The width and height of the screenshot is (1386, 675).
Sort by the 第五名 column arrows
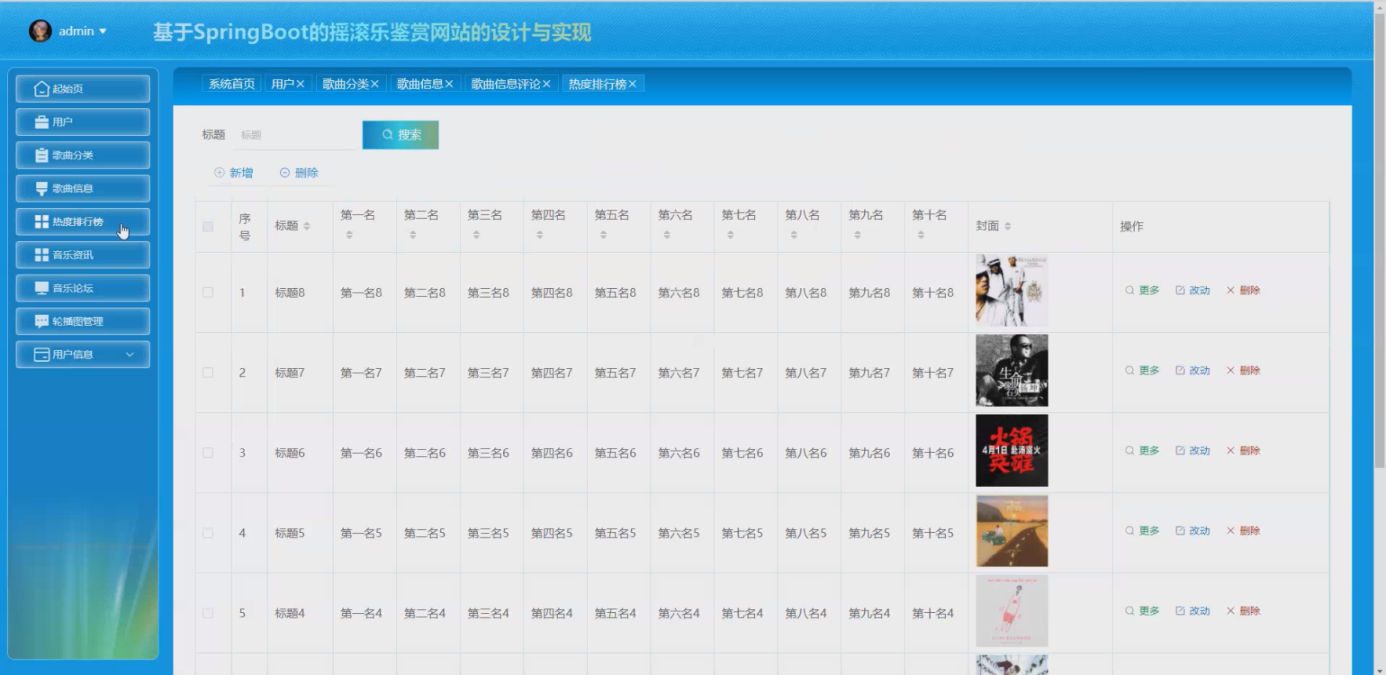[x=604, y=235]
